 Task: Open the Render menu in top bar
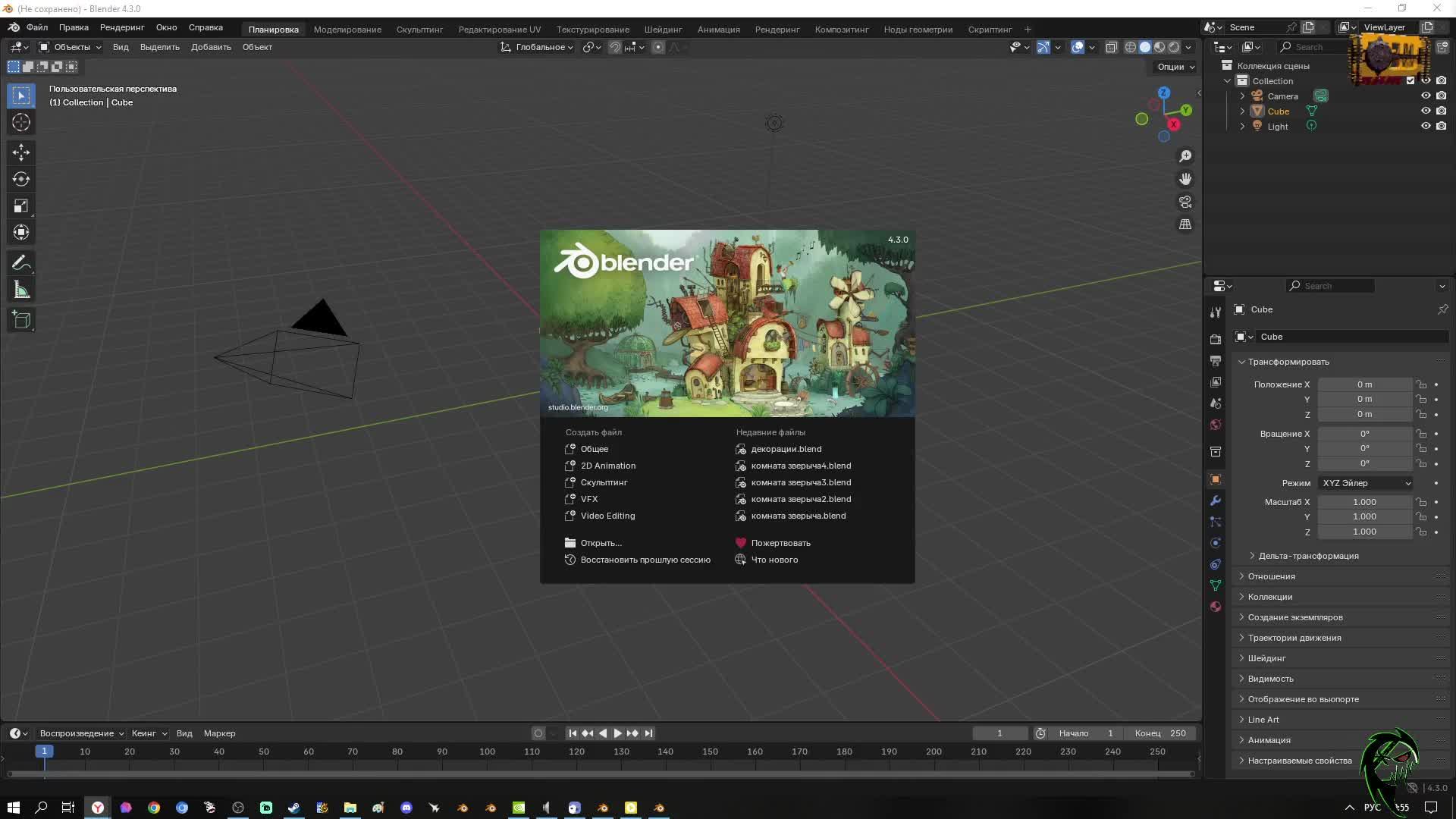tap(121, 27)
